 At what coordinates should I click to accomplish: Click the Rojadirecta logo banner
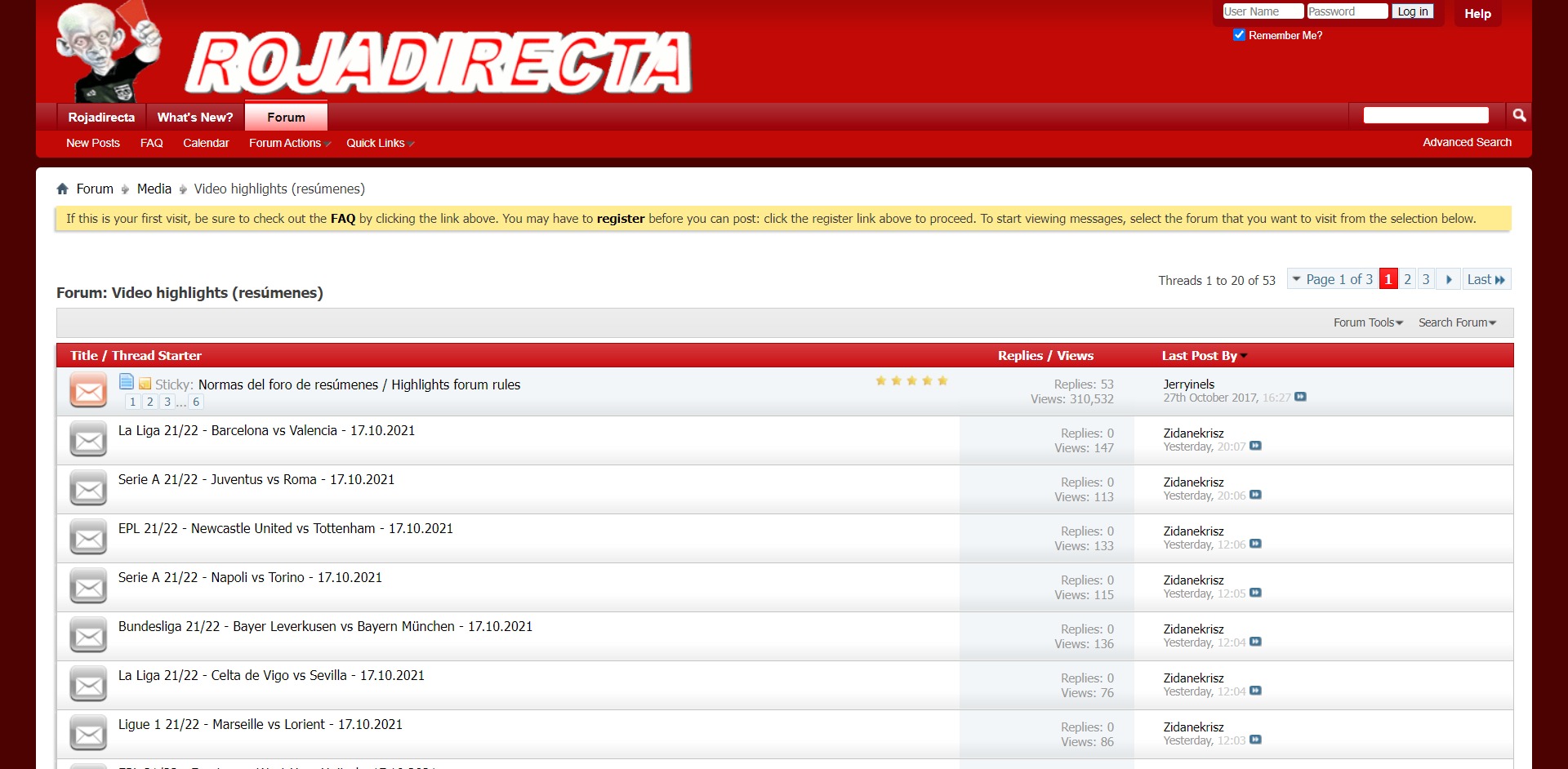pyautogui.click(x=439, y=63)
